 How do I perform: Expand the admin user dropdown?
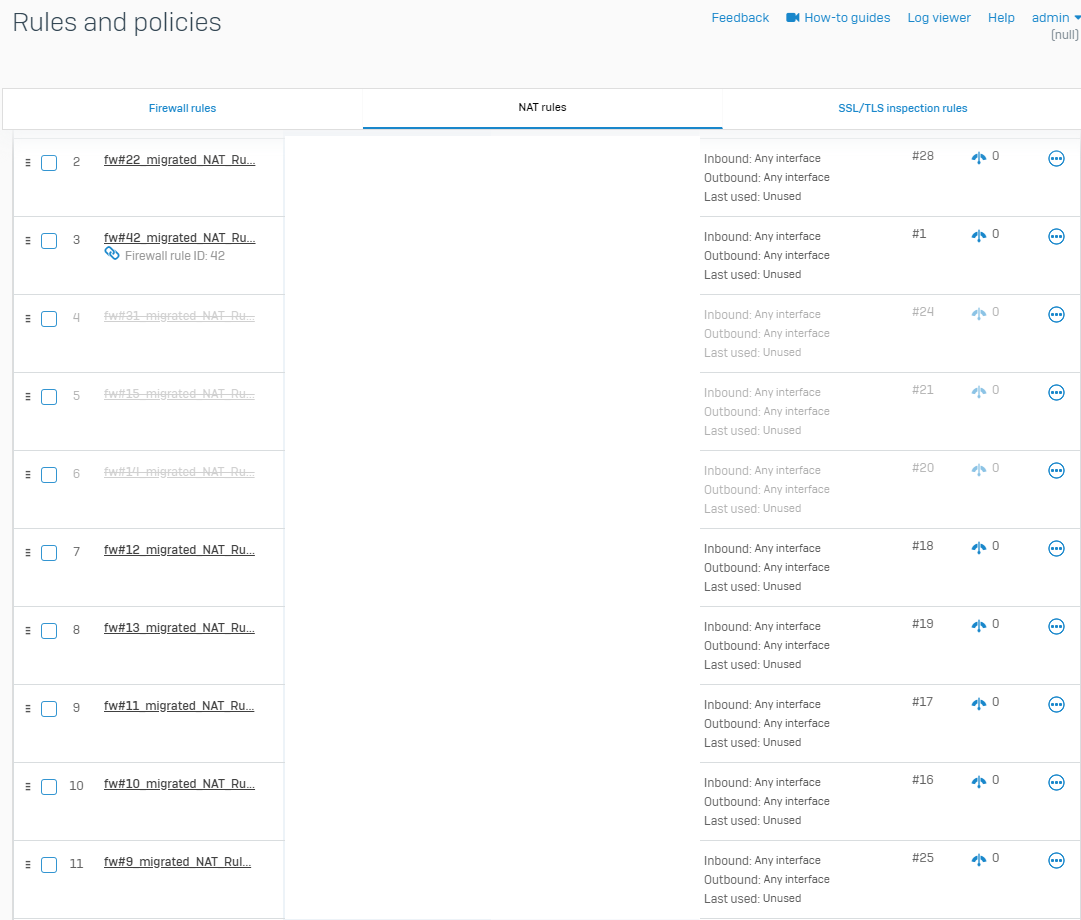(x=1056, y=18)
